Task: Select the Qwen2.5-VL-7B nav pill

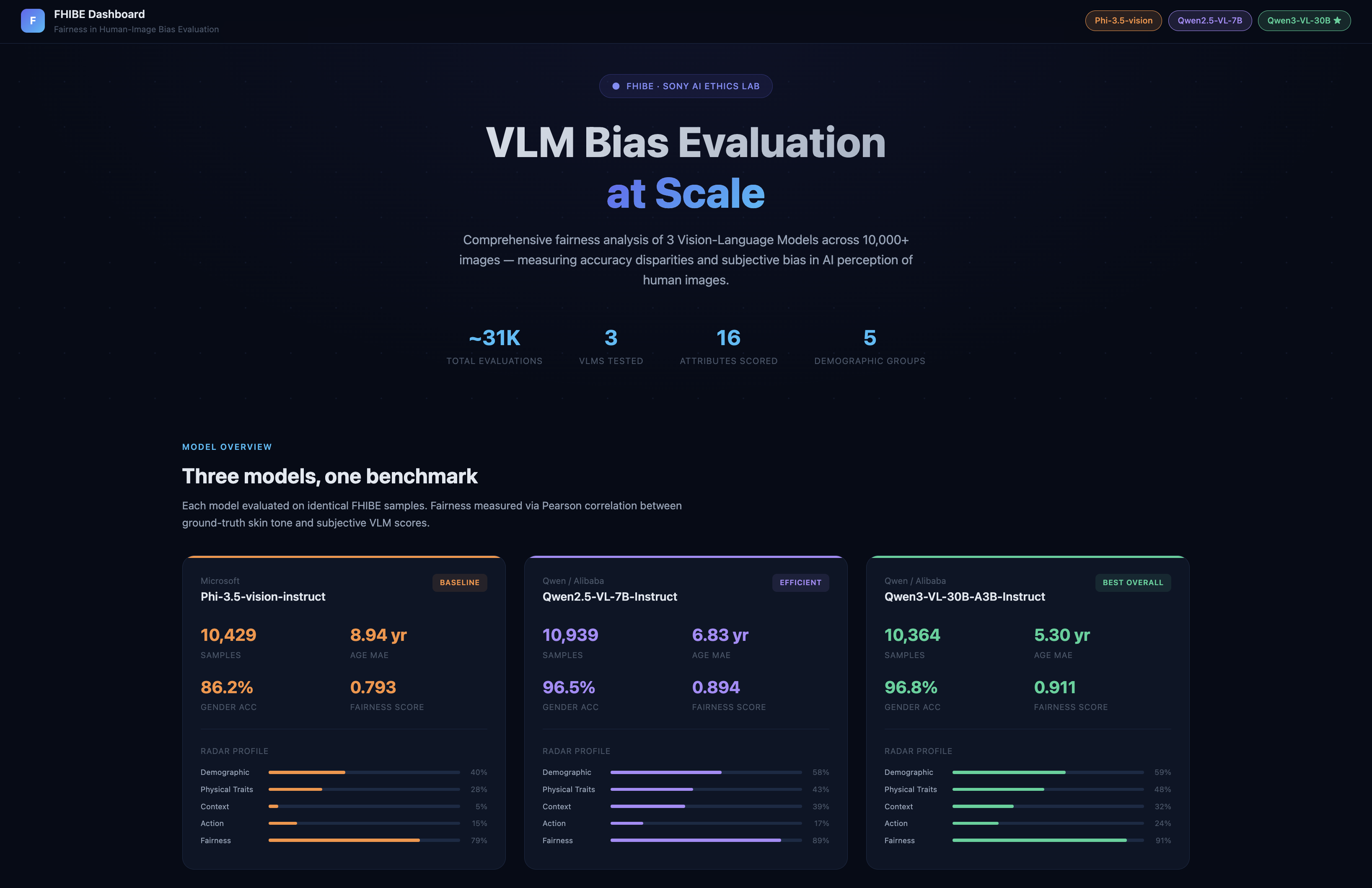Action: point(1209,21)
